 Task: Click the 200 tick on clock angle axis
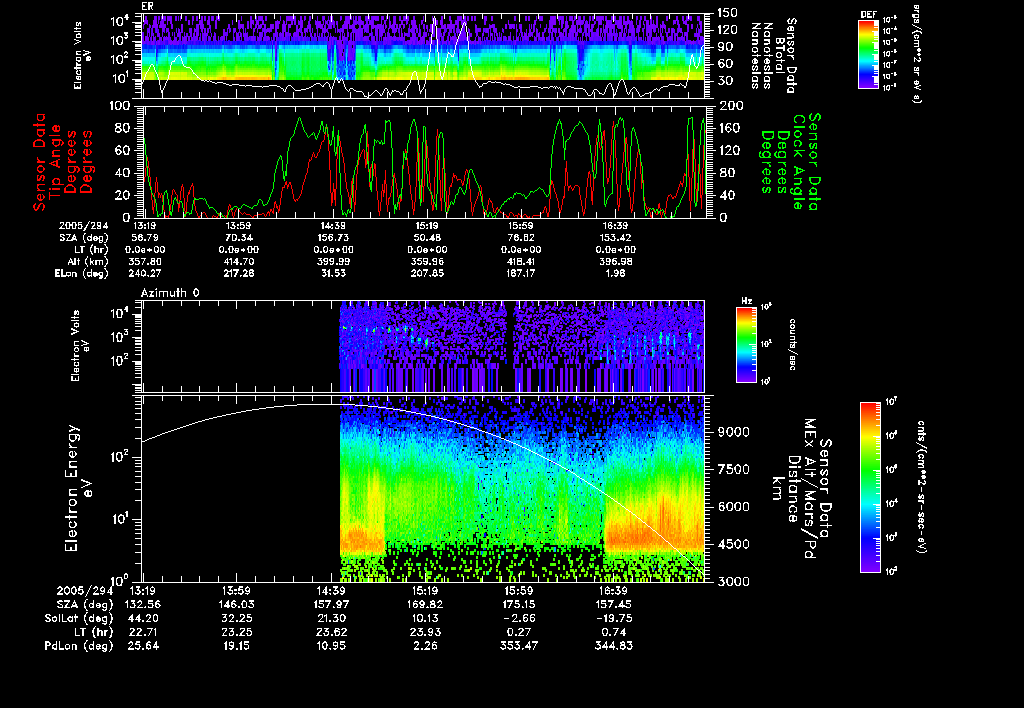pyautogui.click(x=729, y=106)
